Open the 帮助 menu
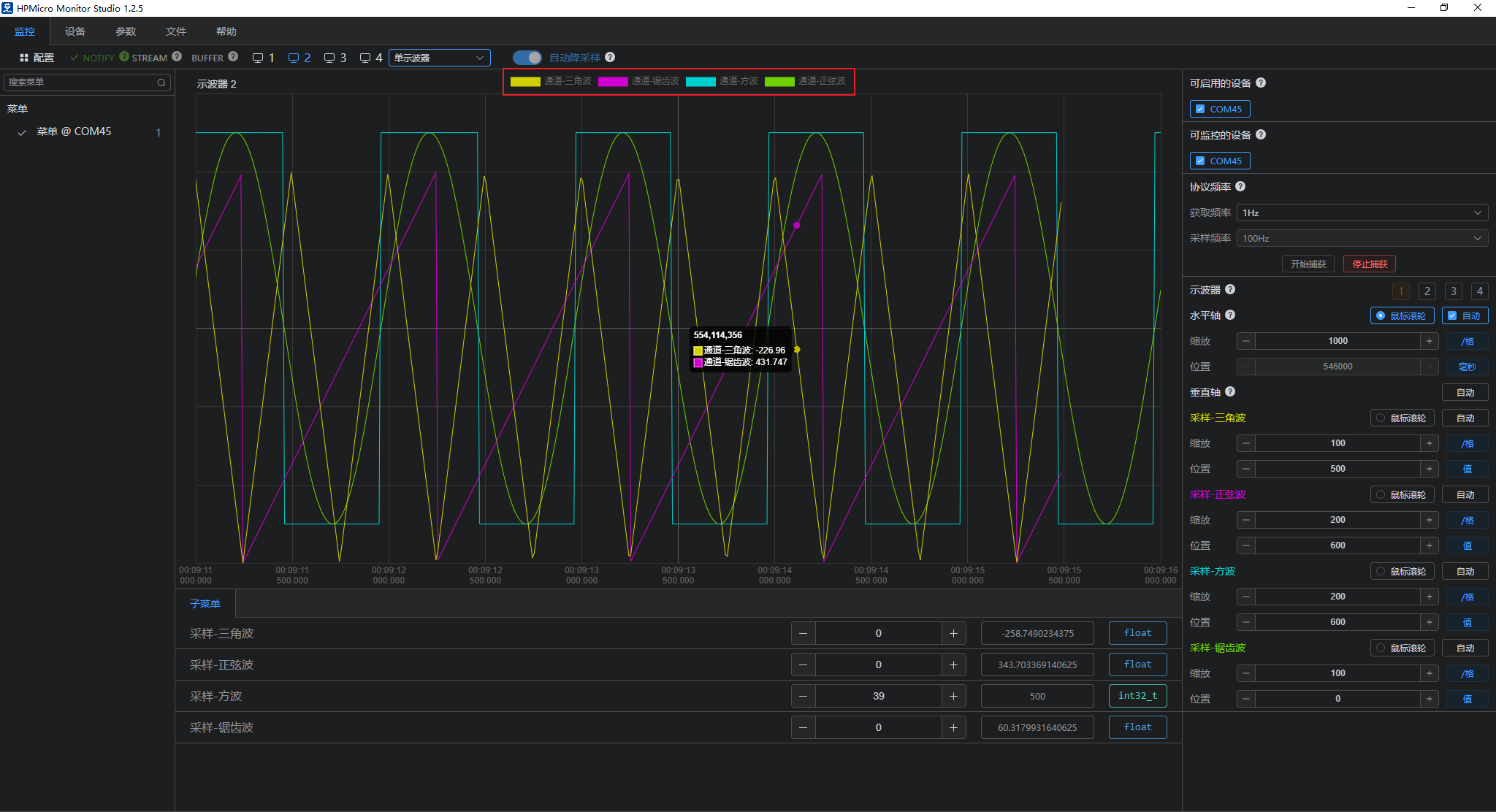 (x=226, y=31)
